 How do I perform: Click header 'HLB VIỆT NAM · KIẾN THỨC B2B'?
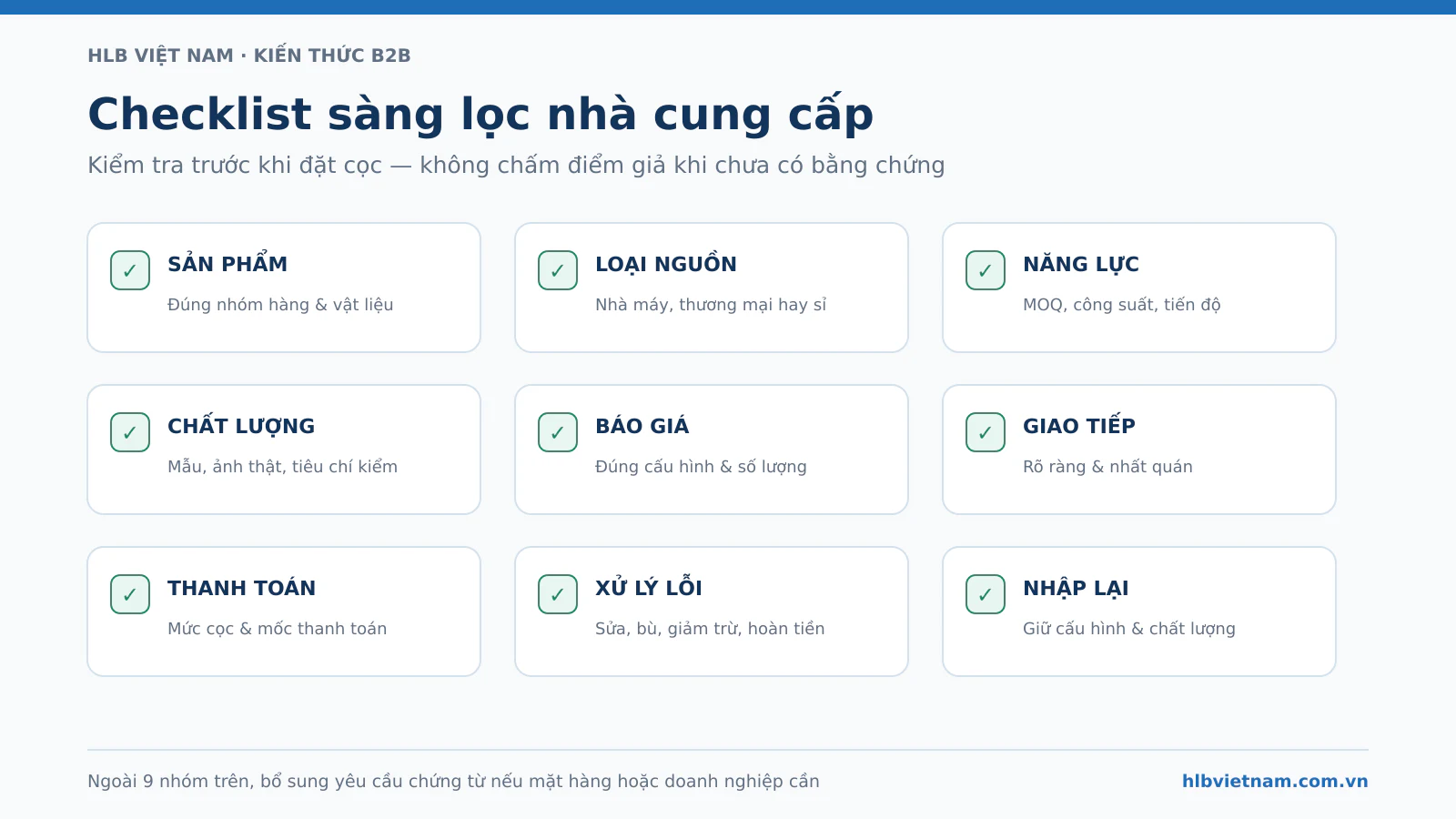[249, 56]
